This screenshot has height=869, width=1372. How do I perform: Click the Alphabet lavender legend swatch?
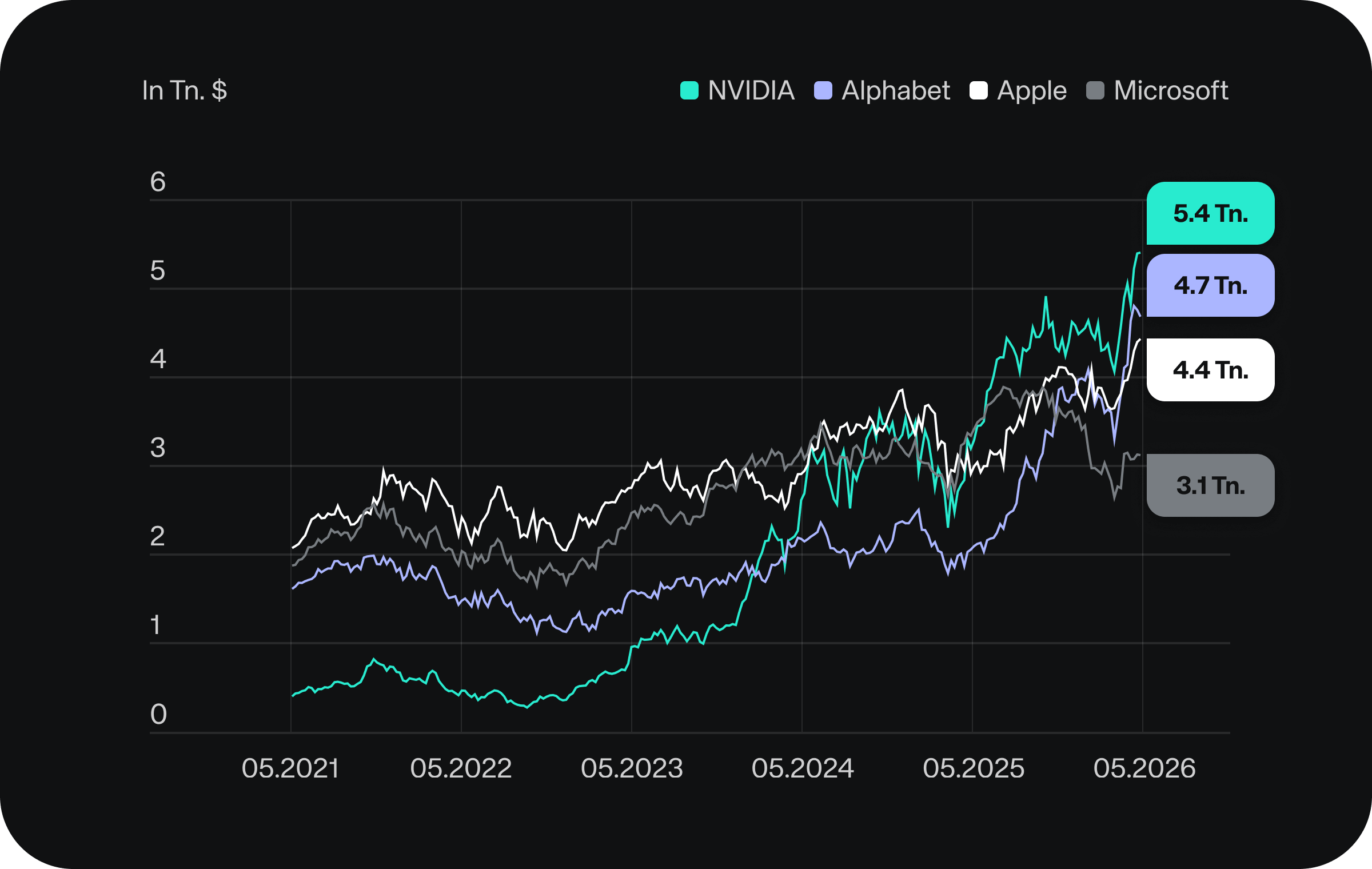pyautogui.click(x=823, y=90)
